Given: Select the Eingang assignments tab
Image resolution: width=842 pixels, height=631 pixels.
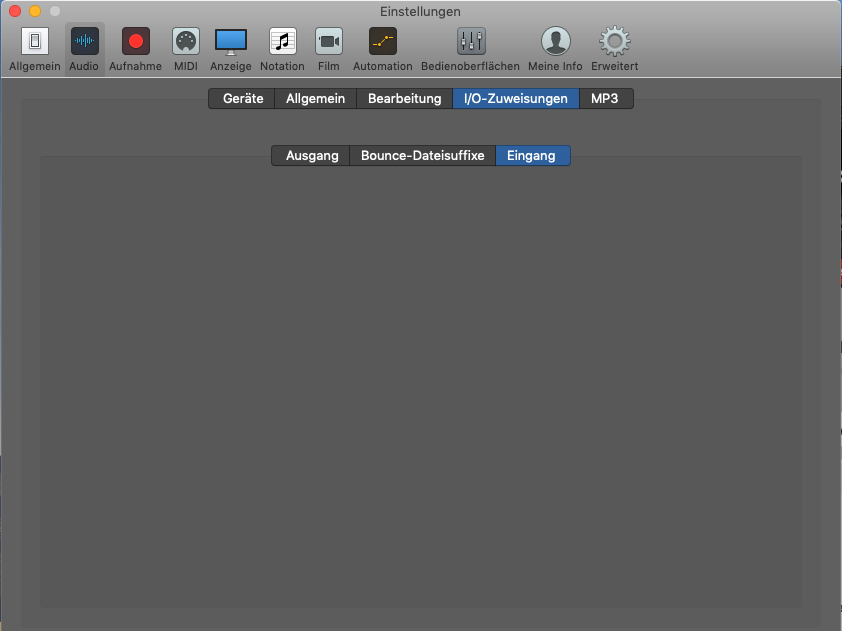Looking at the screenshot, I should [x=532, y=156].
